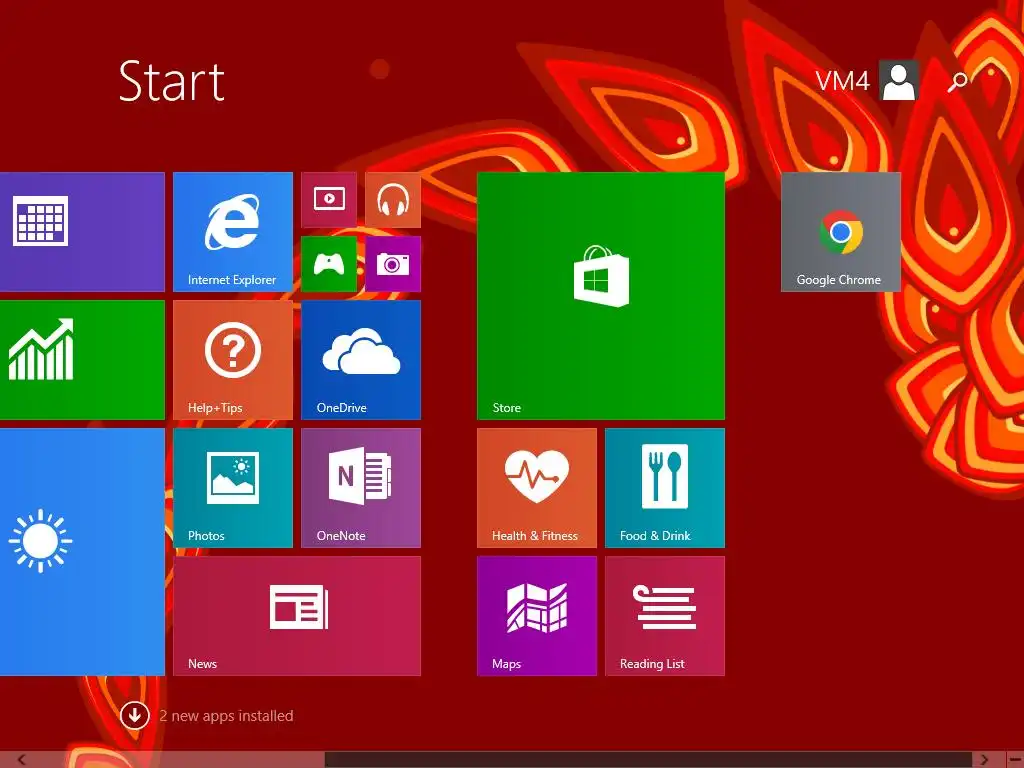Image resolution: width=1024 pixels, height=768 pixels.
Task: Click the VM4 user account picture
Action: click(x=899, y=80)
